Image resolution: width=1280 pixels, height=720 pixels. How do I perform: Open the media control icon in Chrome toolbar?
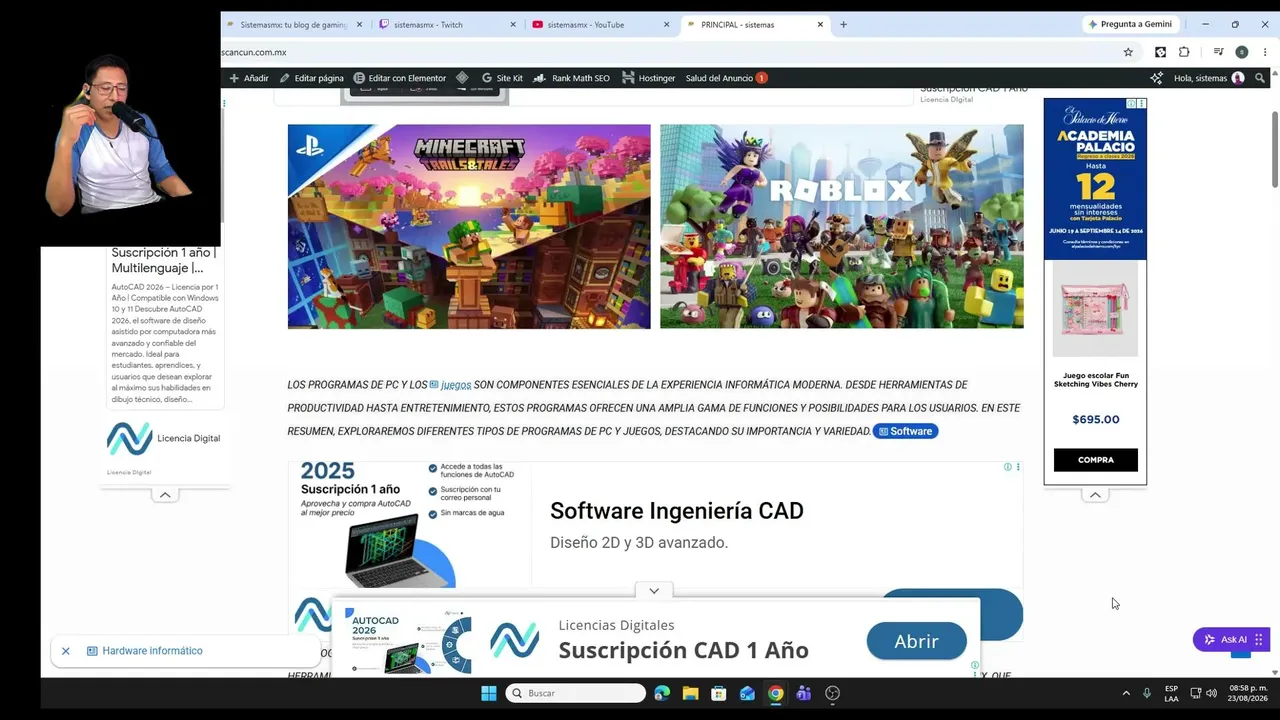pos(1218,52)
